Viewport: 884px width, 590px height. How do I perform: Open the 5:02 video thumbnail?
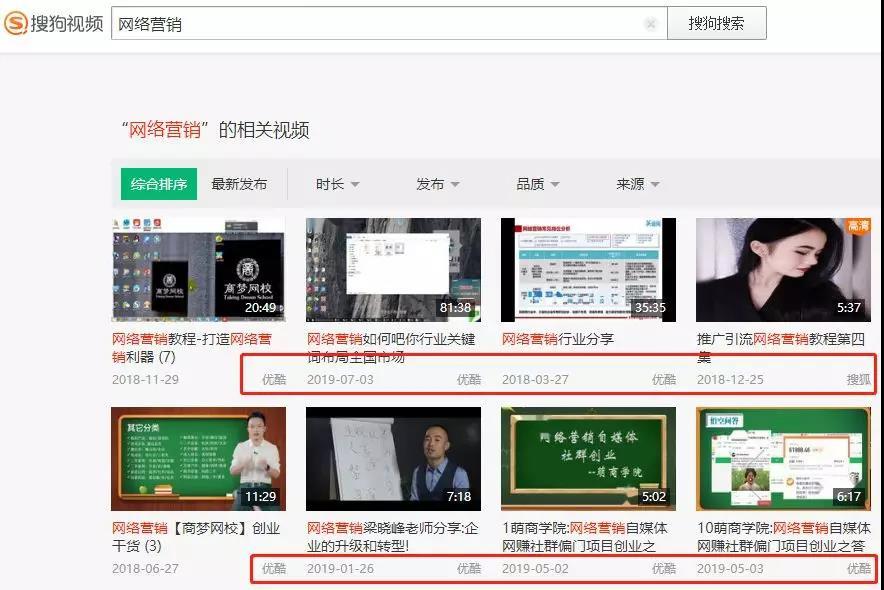click(x=588, y=459)
